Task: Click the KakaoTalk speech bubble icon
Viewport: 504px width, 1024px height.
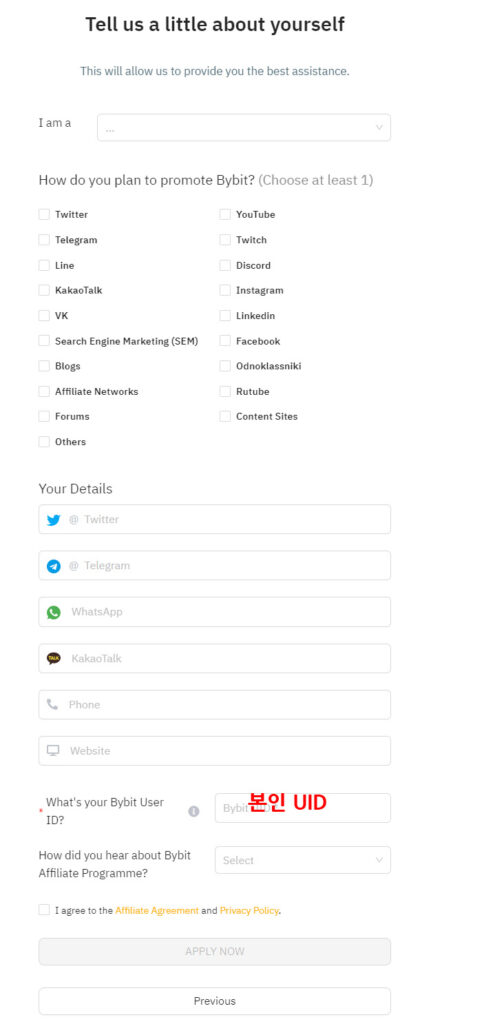Action: point(54,658)
